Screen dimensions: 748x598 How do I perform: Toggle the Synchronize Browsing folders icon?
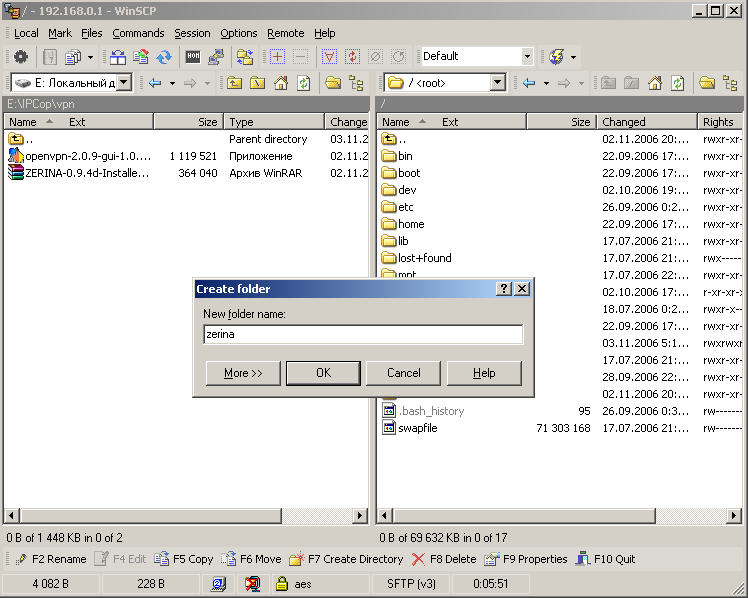[x=245, y=57]
